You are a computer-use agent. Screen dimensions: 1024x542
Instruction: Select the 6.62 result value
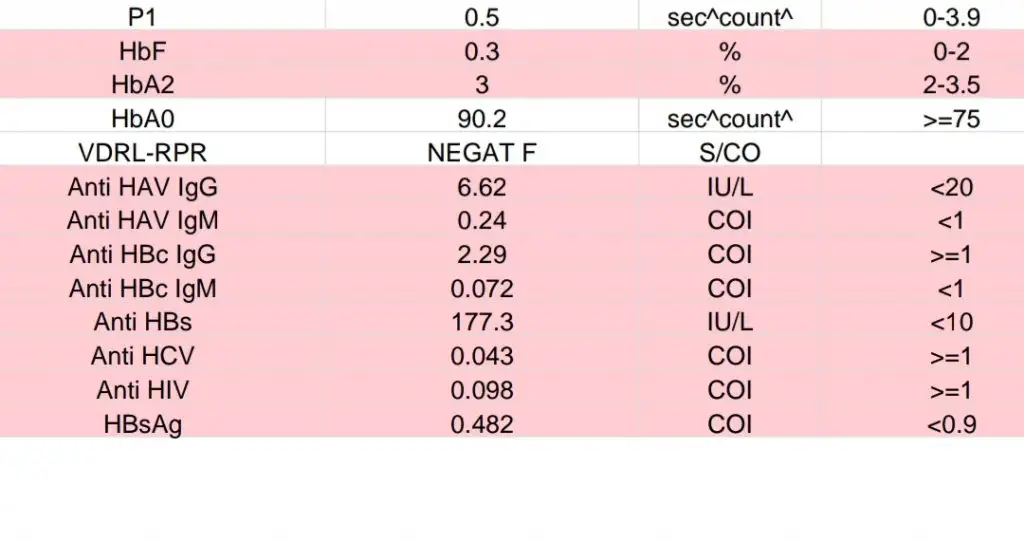coord(481,187)
